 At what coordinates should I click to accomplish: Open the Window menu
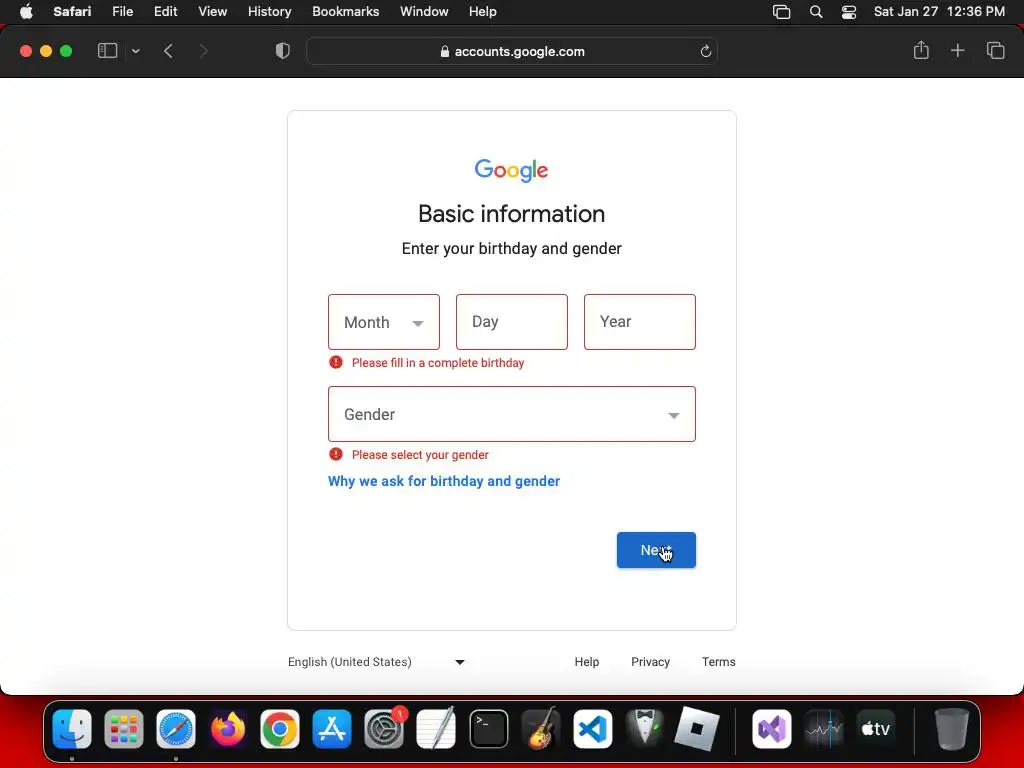coord(424,12)
